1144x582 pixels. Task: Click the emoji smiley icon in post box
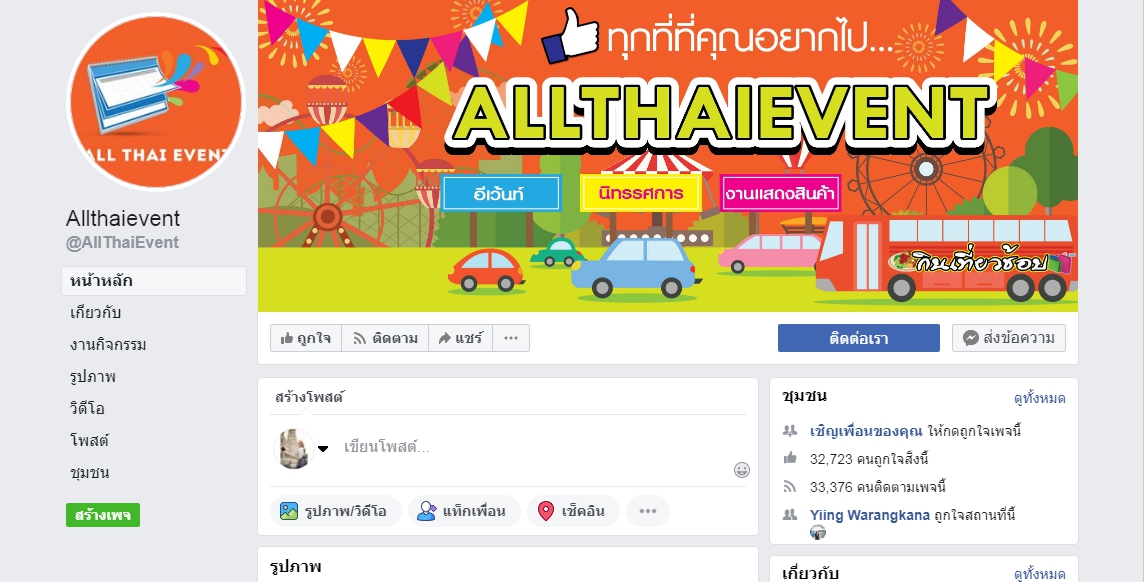pyautogui.click(x=741, y=470)
